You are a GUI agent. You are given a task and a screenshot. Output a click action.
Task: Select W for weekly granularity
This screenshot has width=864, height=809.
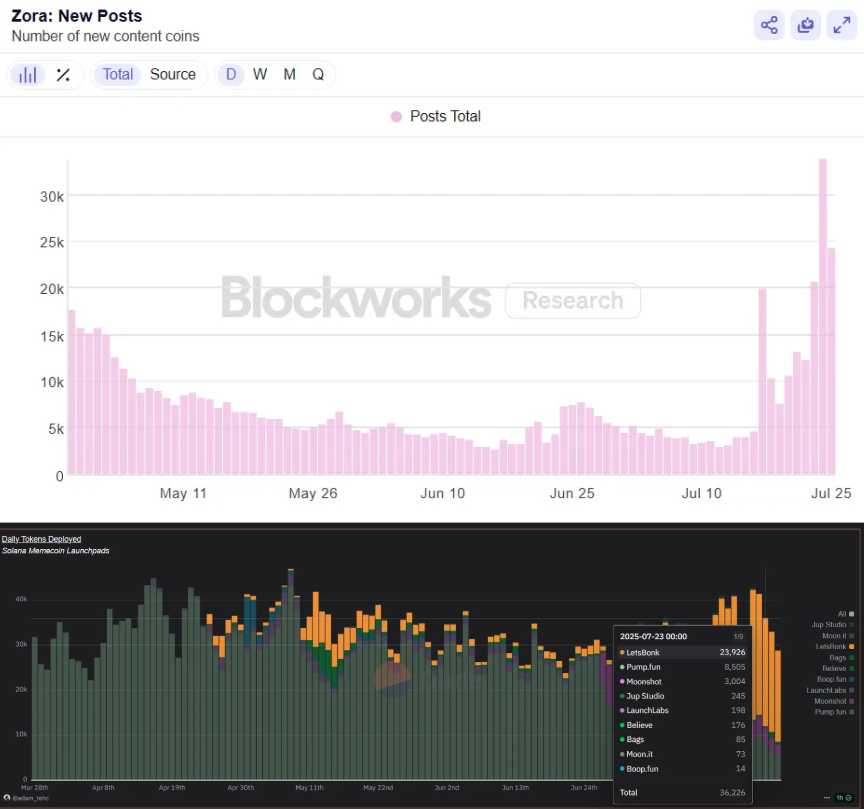260,74
